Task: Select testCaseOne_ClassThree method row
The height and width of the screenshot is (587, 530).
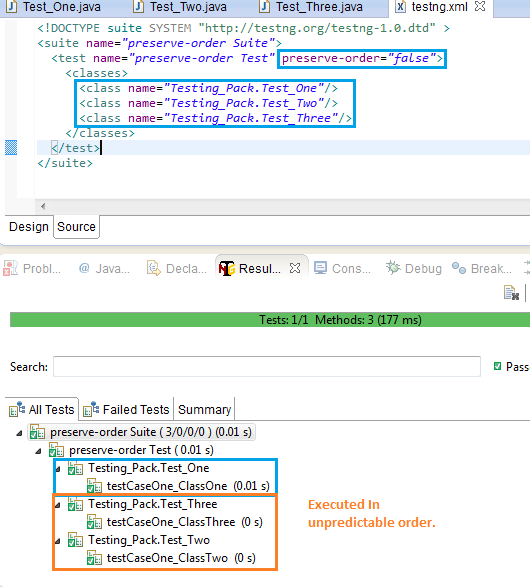Action: click(174, 522)
